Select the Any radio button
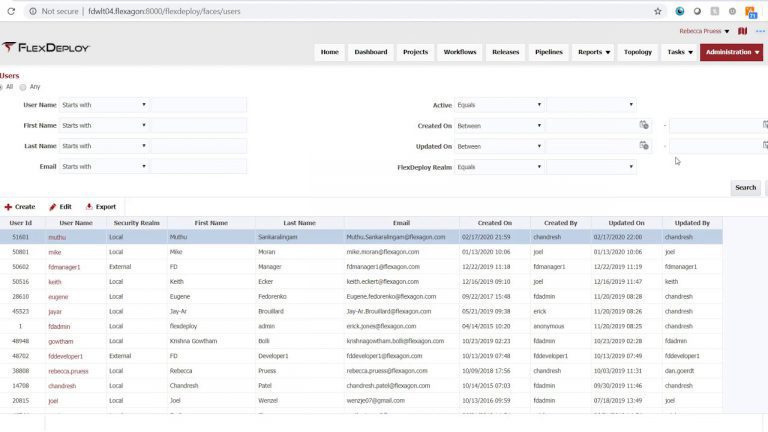Image resolution: width=768 pixels, height=432 pixels. pos(23,87)
